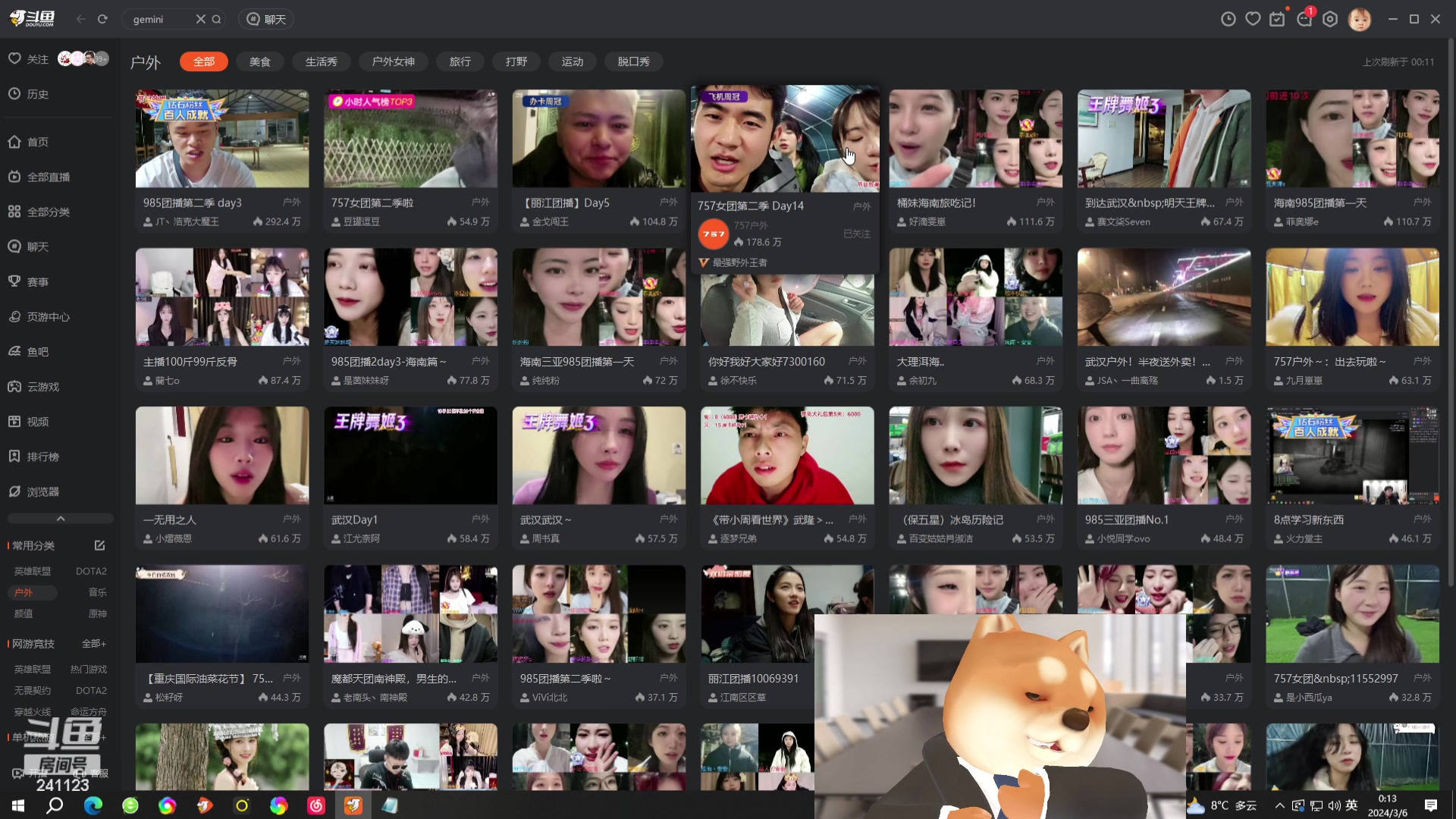Select the 户外女神 category tab
The width and height of the screenshot is (1456, 819).
(393, 61)
